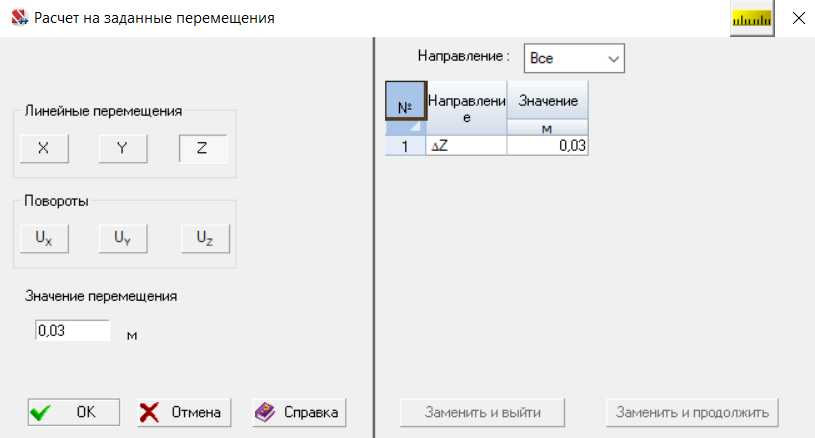Click the Заменить и продолжить button
Viewport: 815px width, 438px height.
pyautogui.click(x=692, y=413)
